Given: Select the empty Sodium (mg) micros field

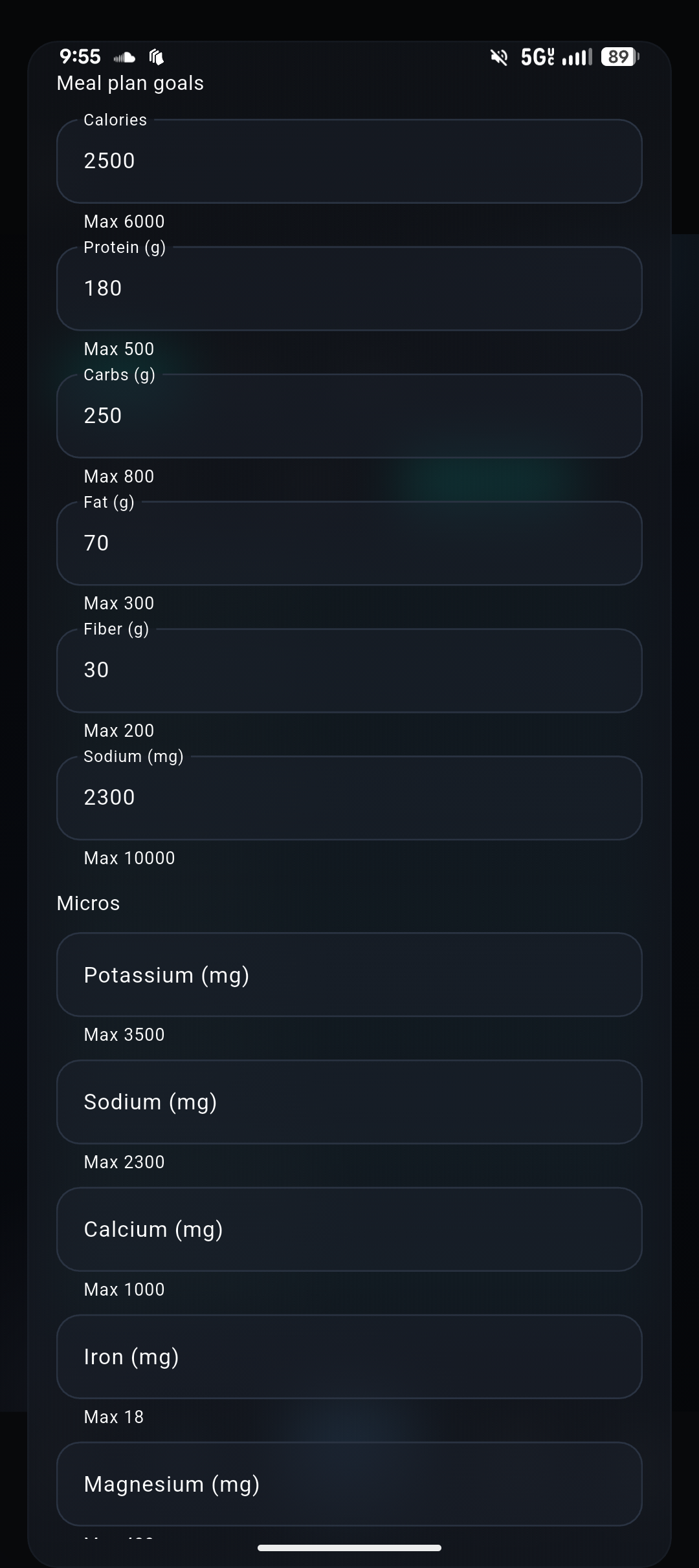Looking at the screenshot, I should 349,1102.
